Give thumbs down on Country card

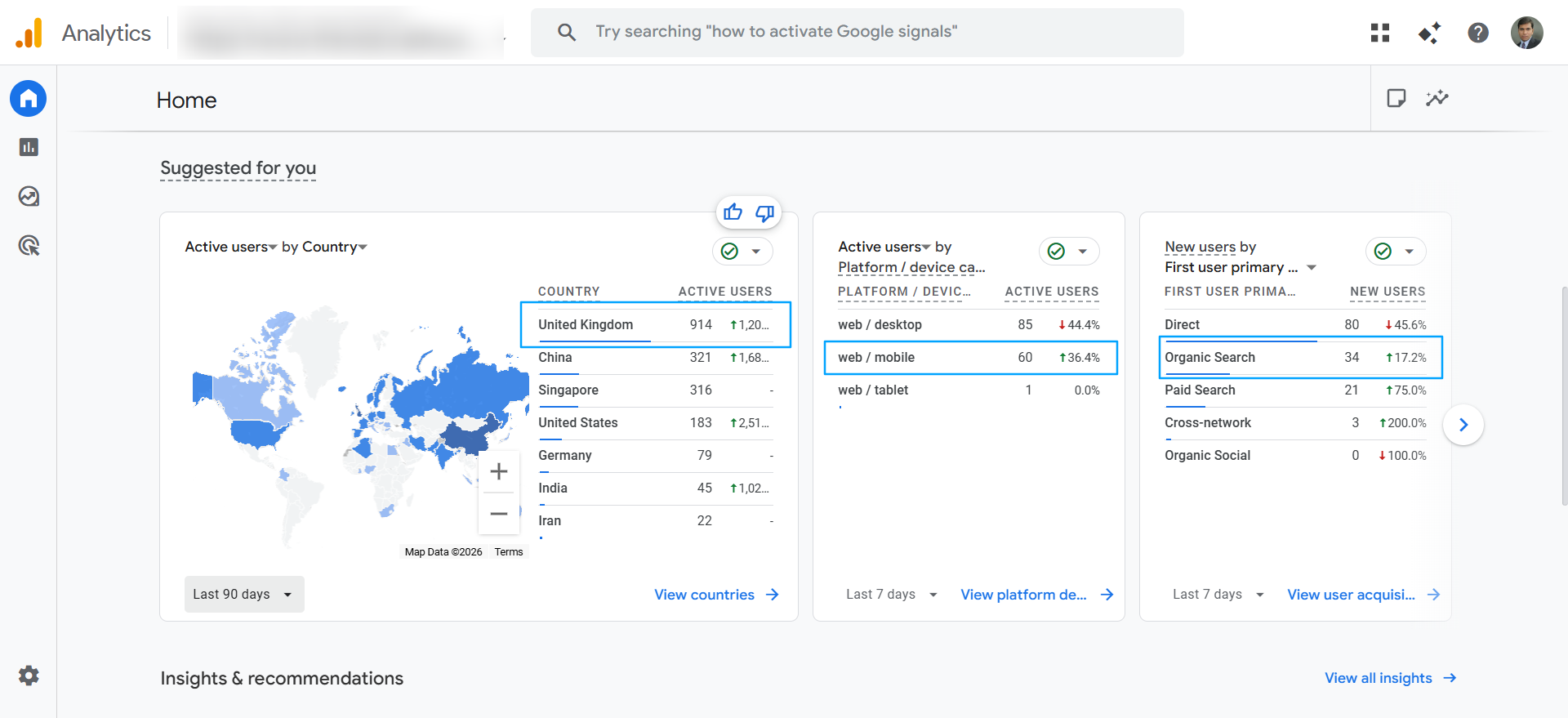[x=765, y=212]
